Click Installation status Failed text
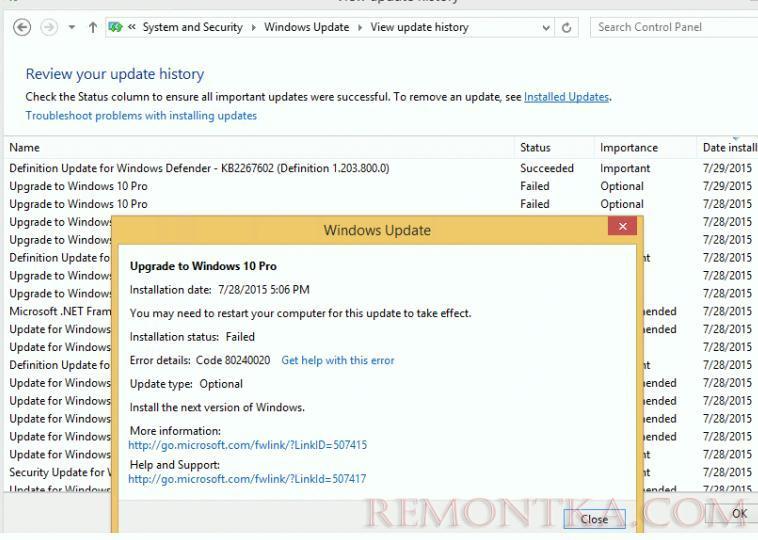The image size is (758, 540). click(x=192, y=336)
